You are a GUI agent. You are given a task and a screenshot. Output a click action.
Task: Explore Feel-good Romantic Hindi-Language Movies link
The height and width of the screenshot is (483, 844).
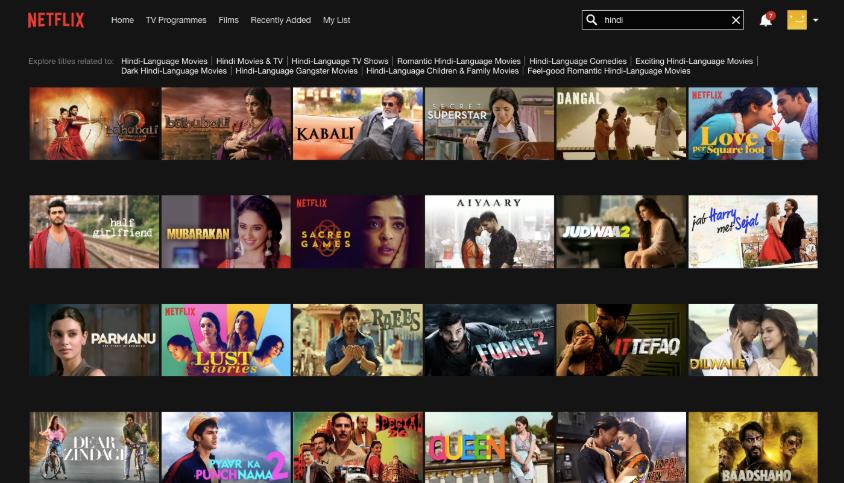point(609,71)
